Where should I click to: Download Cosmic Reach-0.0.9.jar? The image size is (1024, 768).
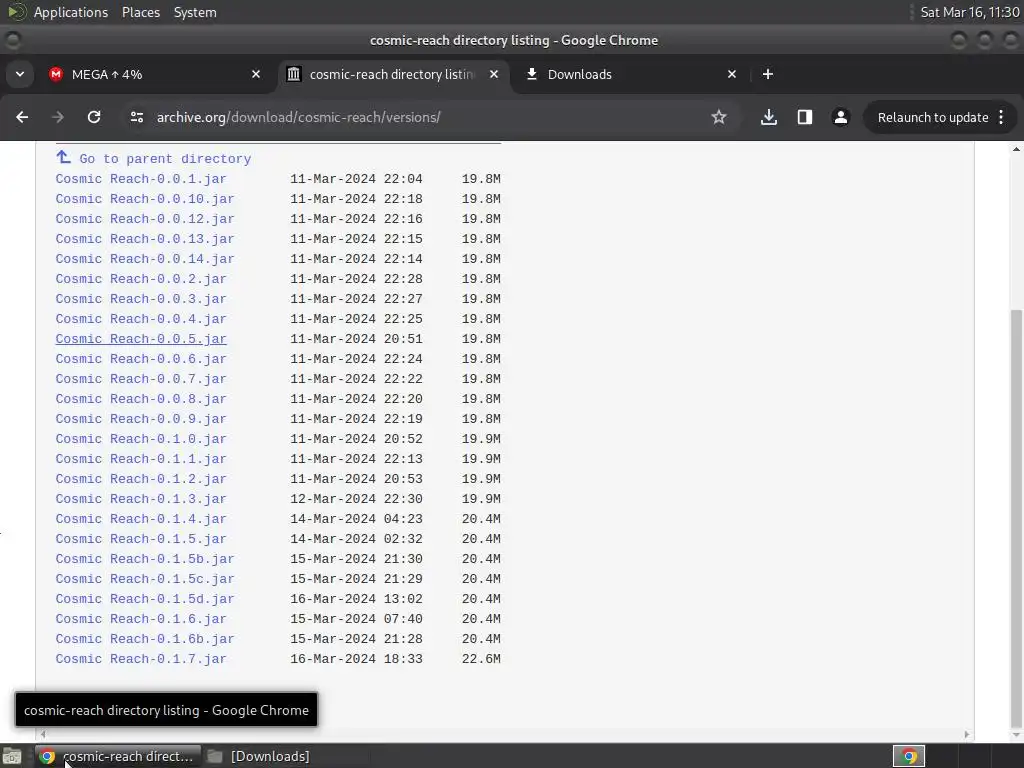pos(140,419)
